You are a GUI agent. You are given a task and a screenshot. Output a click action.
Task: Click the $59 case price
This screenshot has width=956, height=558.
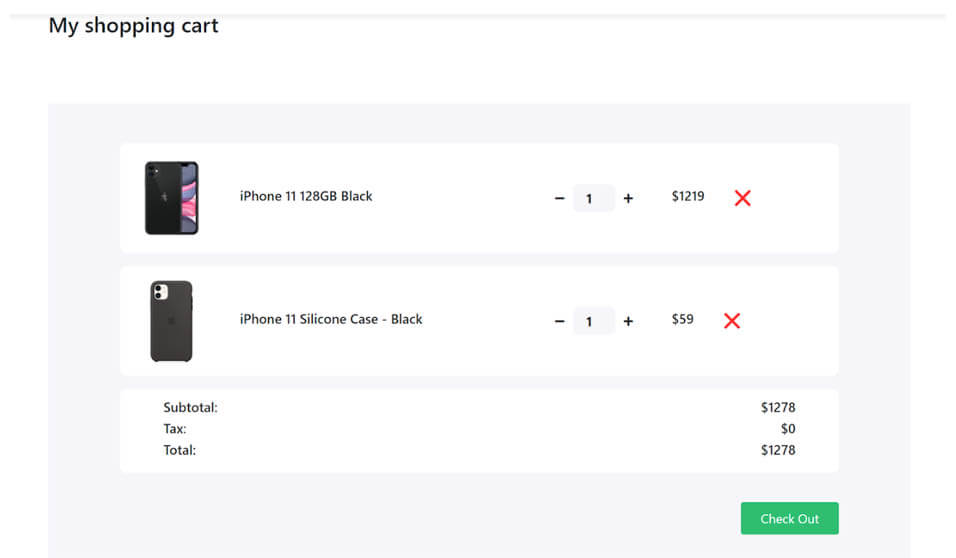[683, 319]
